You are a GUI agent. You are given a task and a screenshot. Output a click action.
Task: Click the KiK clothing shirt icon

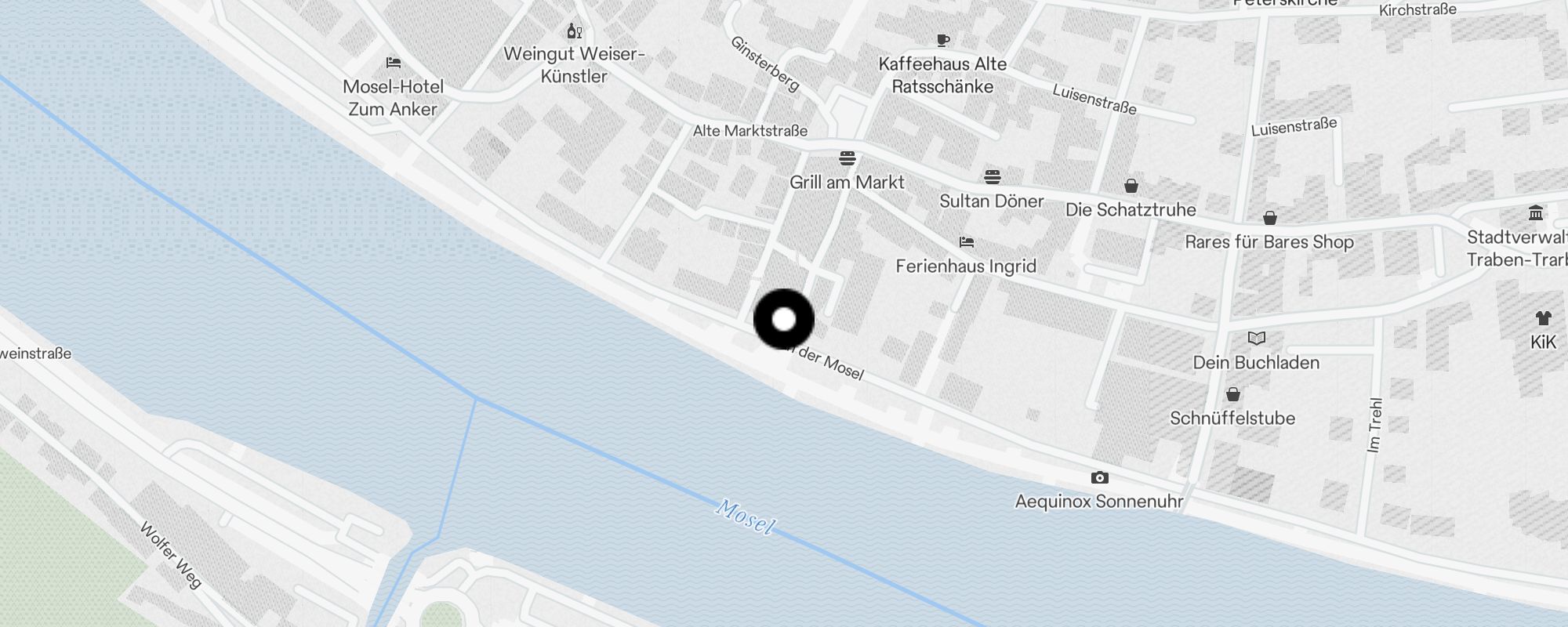1543,318
